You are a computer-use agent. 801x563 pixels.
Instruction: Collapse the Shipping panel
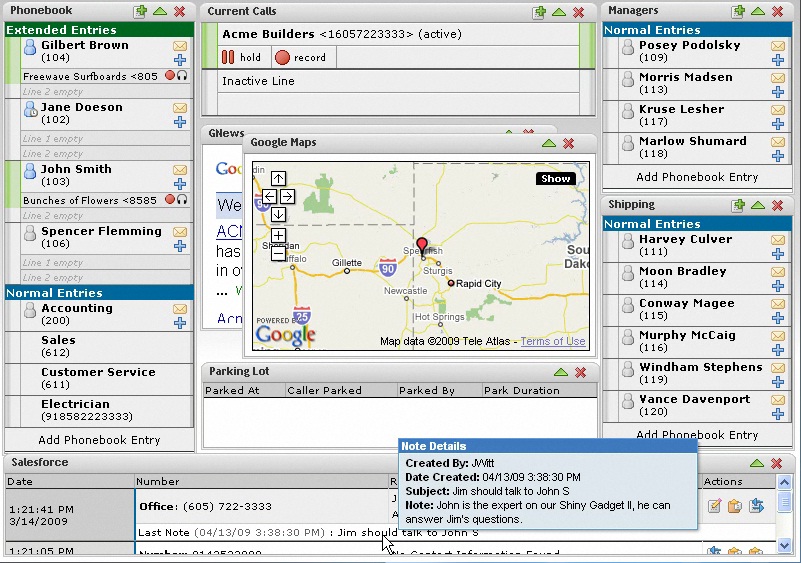coord(758,205)
